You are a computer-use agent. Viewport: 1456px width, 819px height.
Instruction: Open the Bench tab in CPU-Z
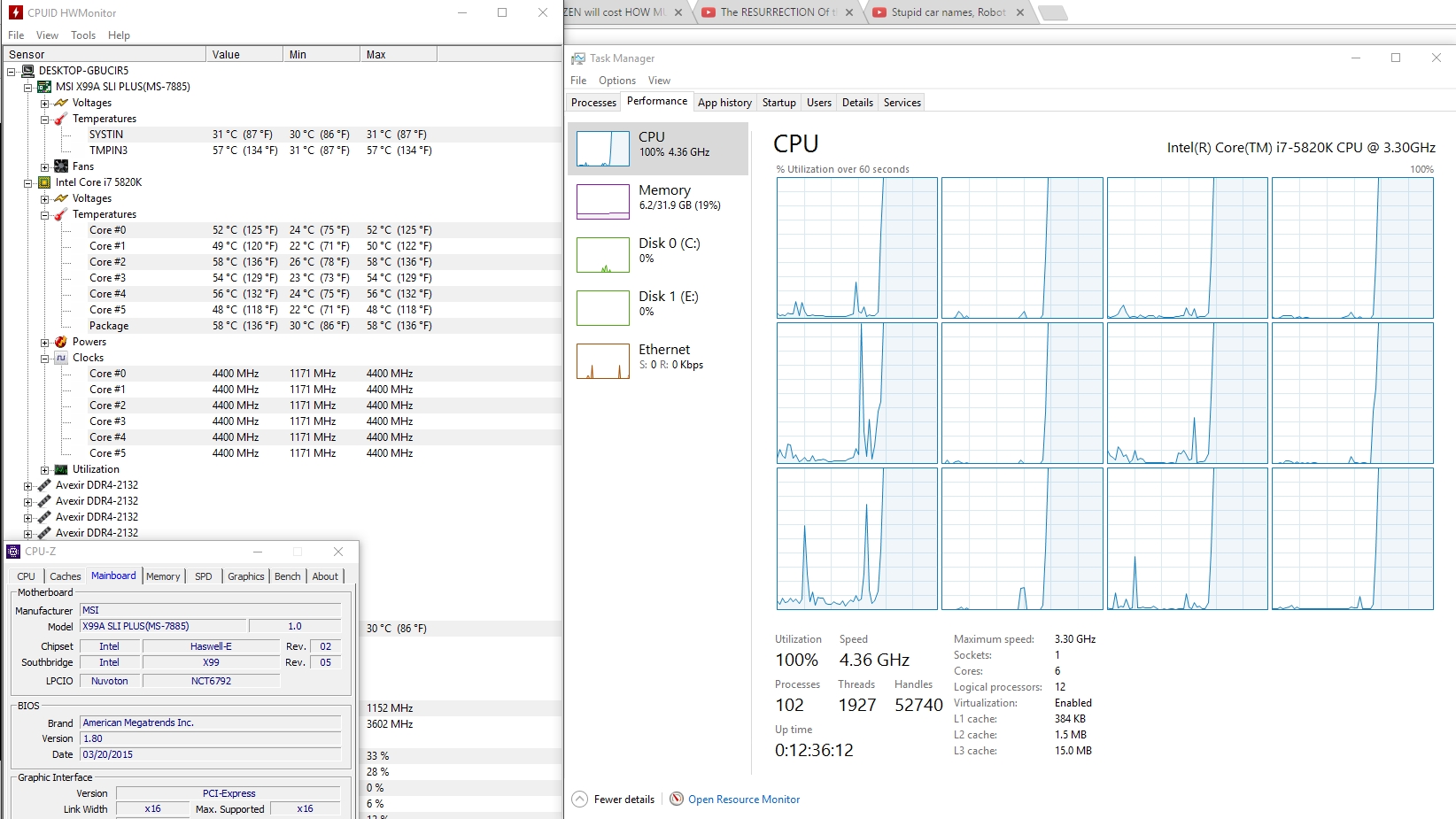(x=288, y=576)
